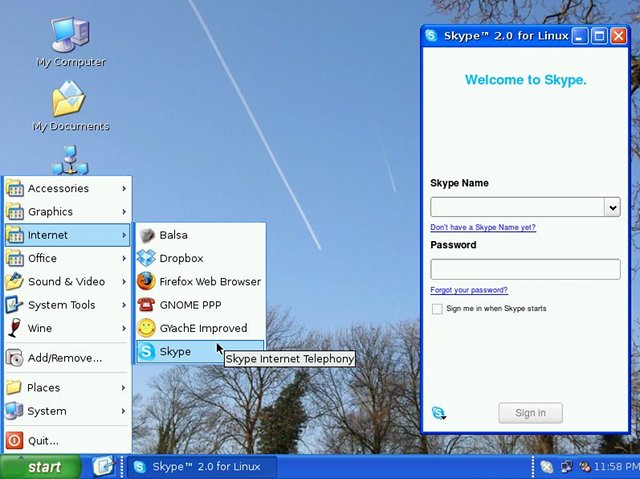Click the Password input field

click(525, 269)
